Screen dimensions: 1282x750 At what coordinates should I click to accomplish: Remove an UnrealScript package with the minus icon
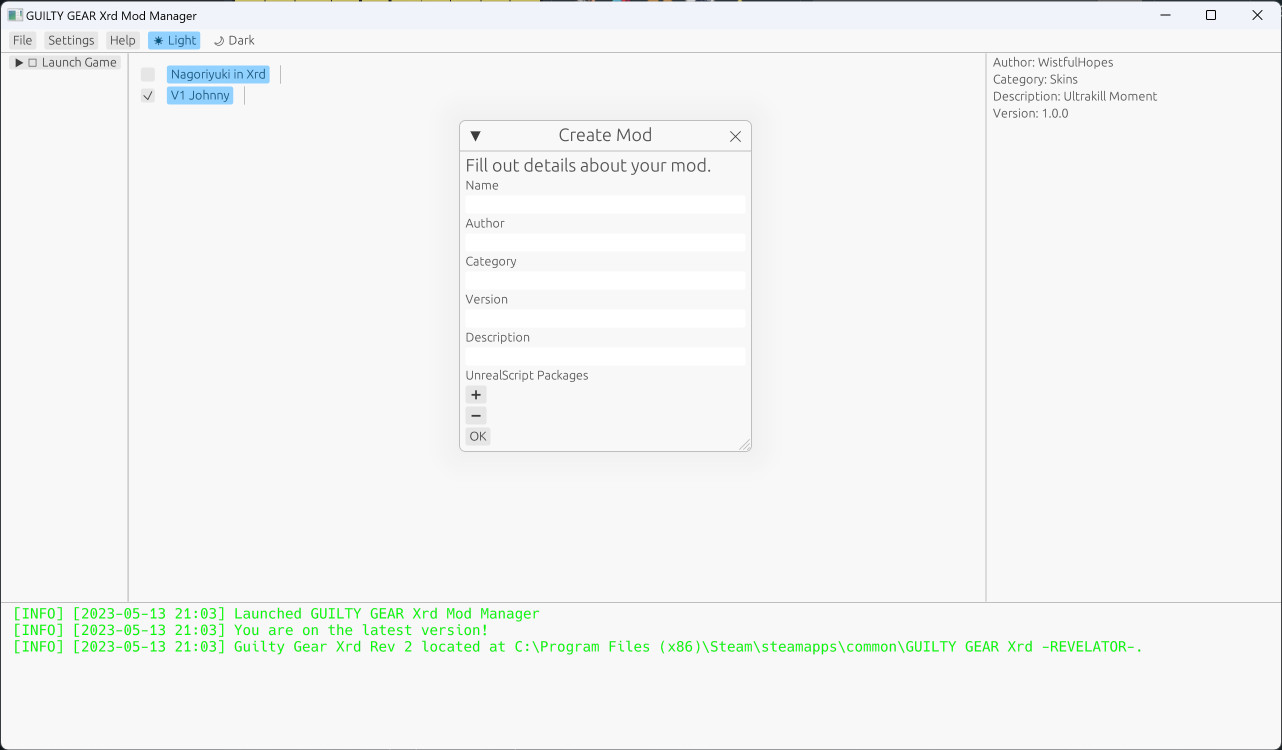tap(475, 415)
